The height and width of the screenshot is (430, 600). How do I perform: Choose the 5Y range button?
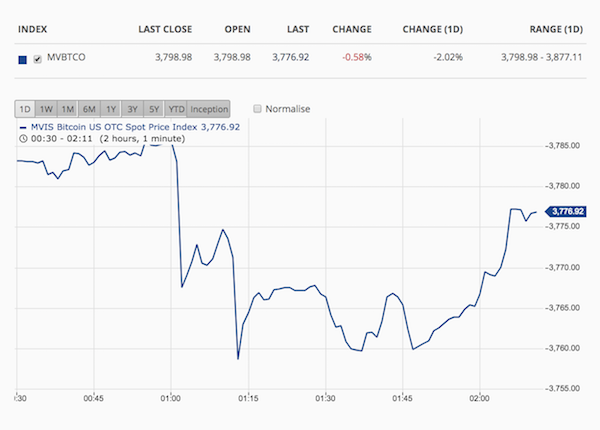[154, 109]
